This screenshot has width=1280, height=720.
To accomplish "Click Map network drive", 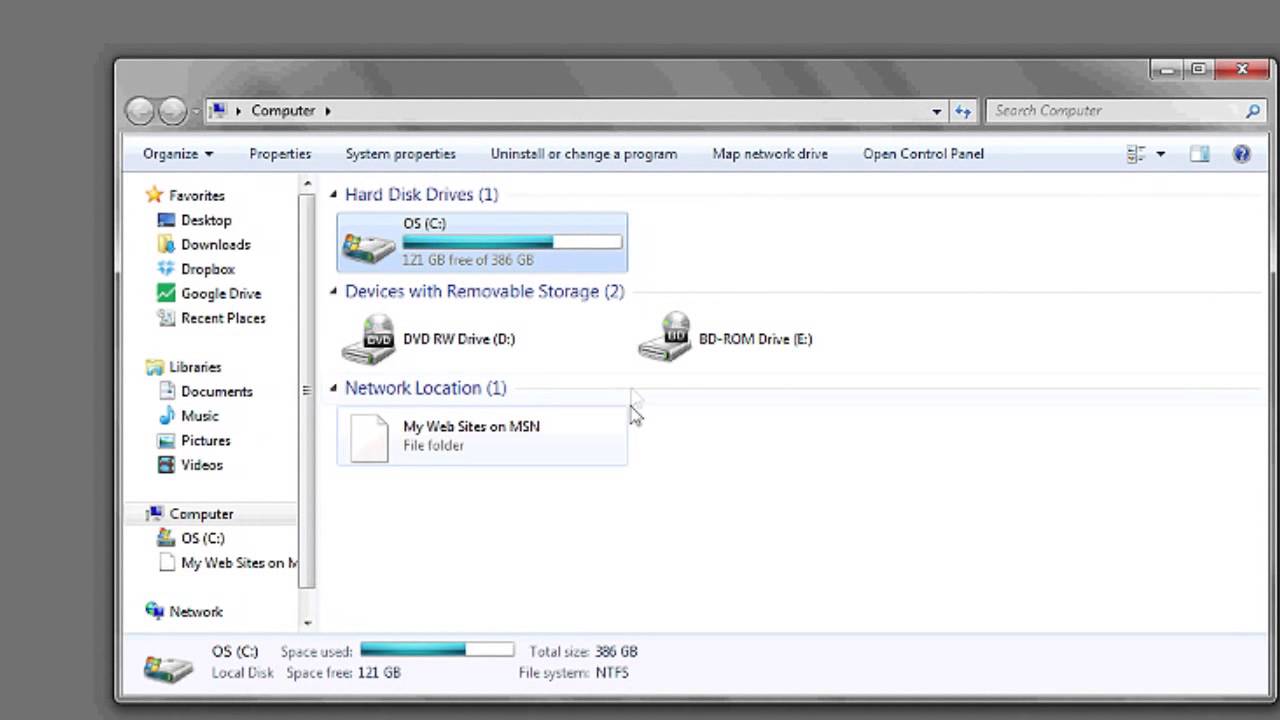I will pyautogui.click(x=770, y=153).
